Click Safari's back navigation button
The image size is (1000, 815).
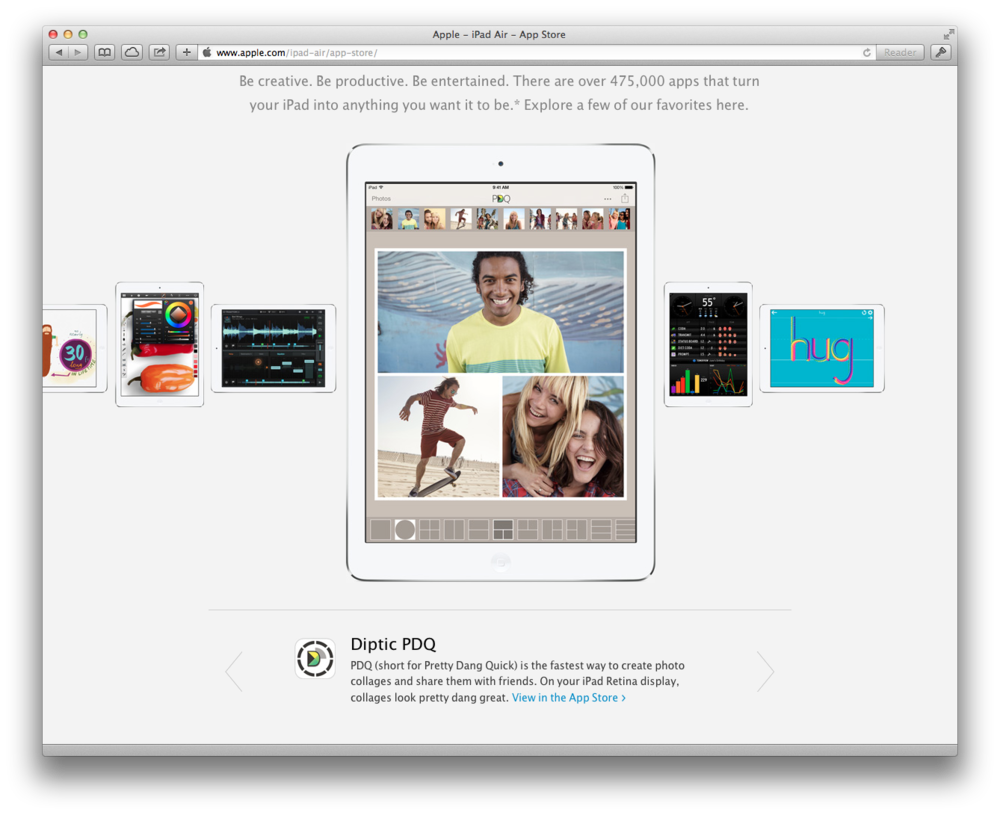pos(60,51)
